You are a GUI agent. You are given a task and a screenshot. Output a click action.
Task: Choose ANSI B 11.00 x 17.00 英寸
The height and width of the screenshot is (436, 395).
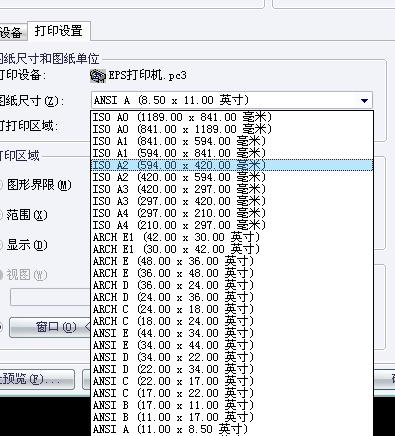[232, 417]
